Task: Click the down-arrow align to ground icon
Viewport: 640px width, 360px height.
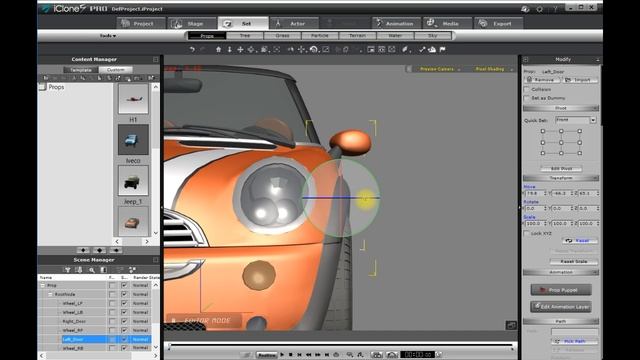Action: coord(229,49)
